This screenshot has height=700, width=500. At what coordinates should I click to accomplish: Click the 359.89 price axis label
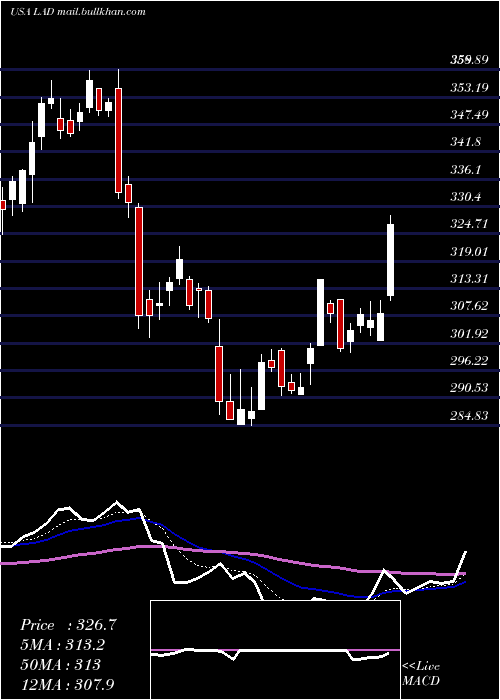(x=468, y=60)
